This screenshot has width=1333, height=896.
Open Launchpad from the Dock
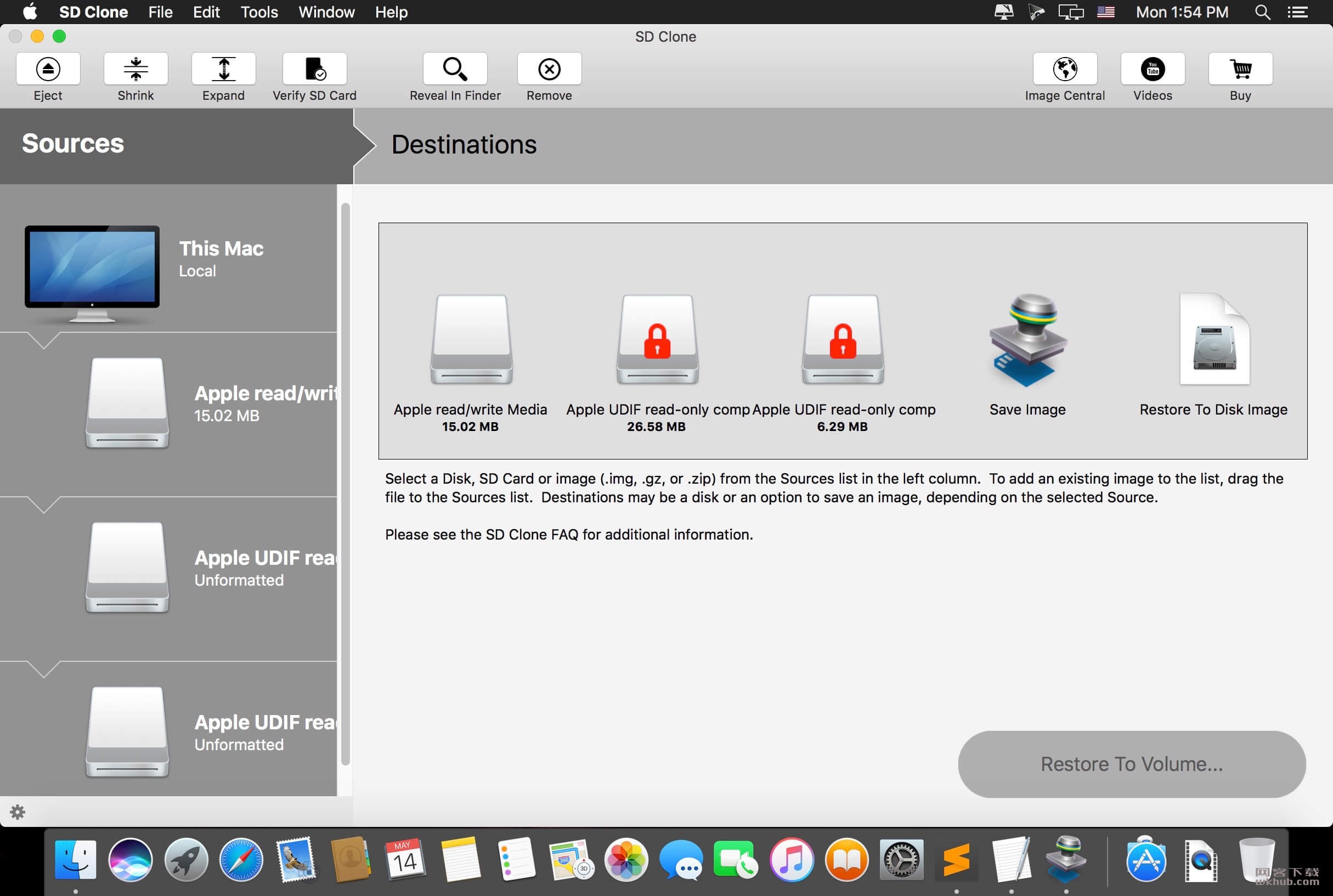[x=186, y=859]
